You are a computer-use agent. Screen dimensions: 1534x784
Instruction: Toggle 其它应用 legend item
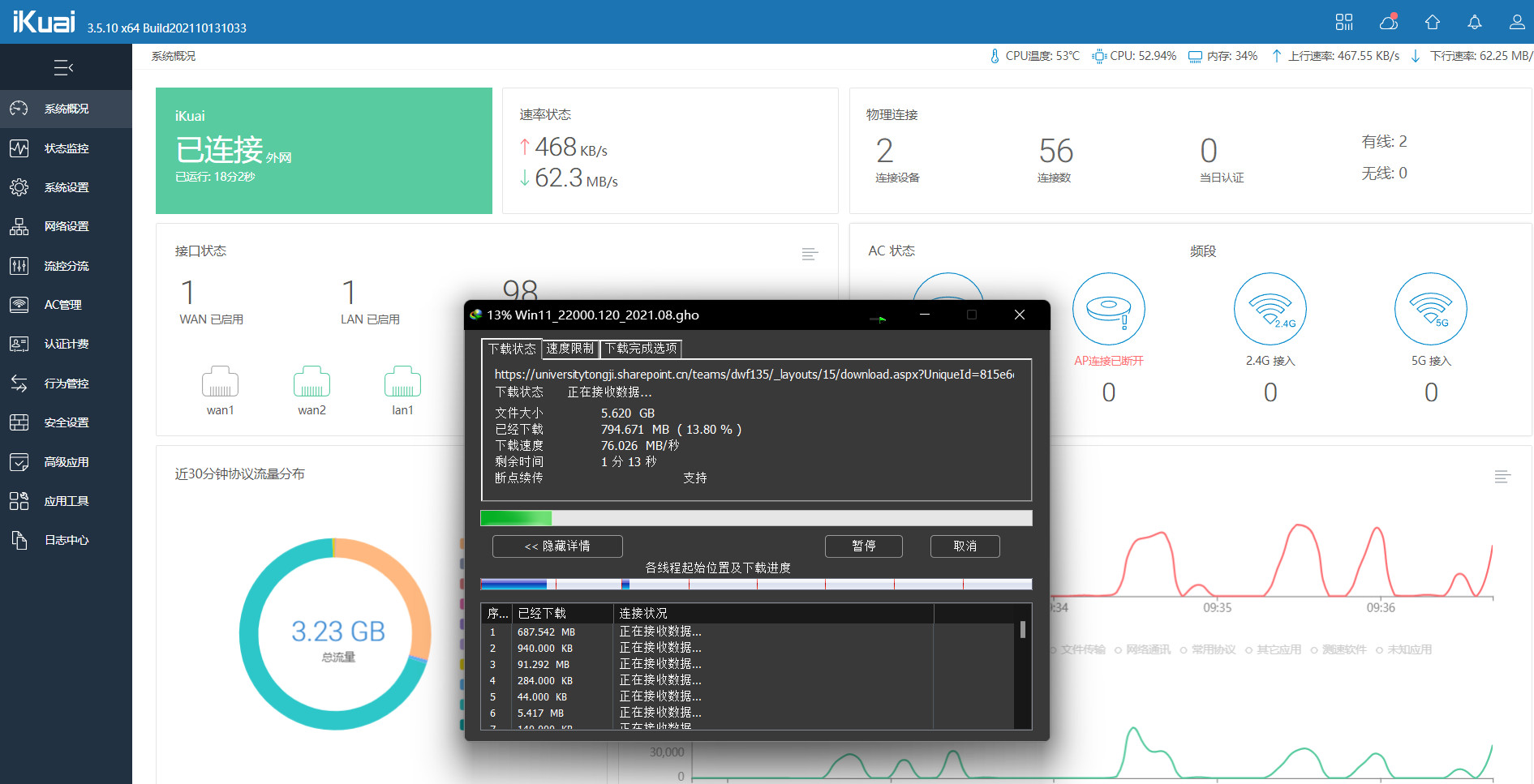click(1273, 650)
